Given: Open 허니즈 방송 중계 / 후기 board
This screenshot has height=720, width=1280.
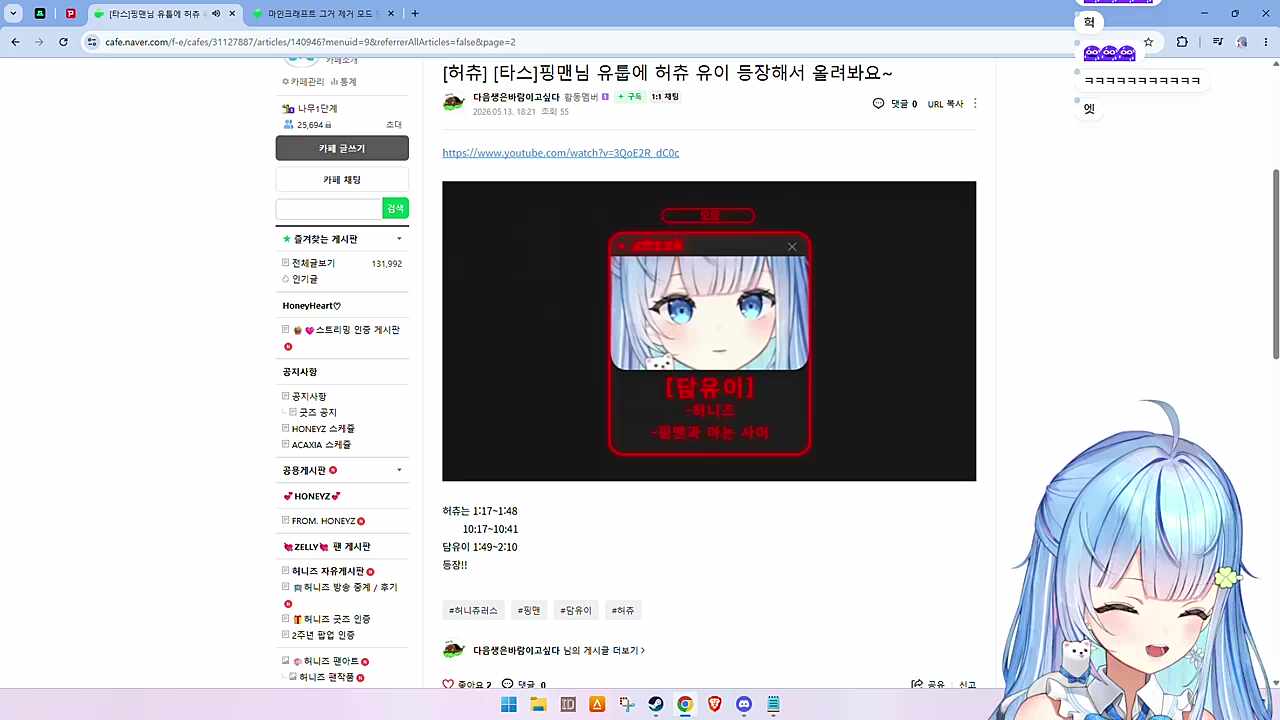Looking at the screenshot, I should click(x=345, y=588).
